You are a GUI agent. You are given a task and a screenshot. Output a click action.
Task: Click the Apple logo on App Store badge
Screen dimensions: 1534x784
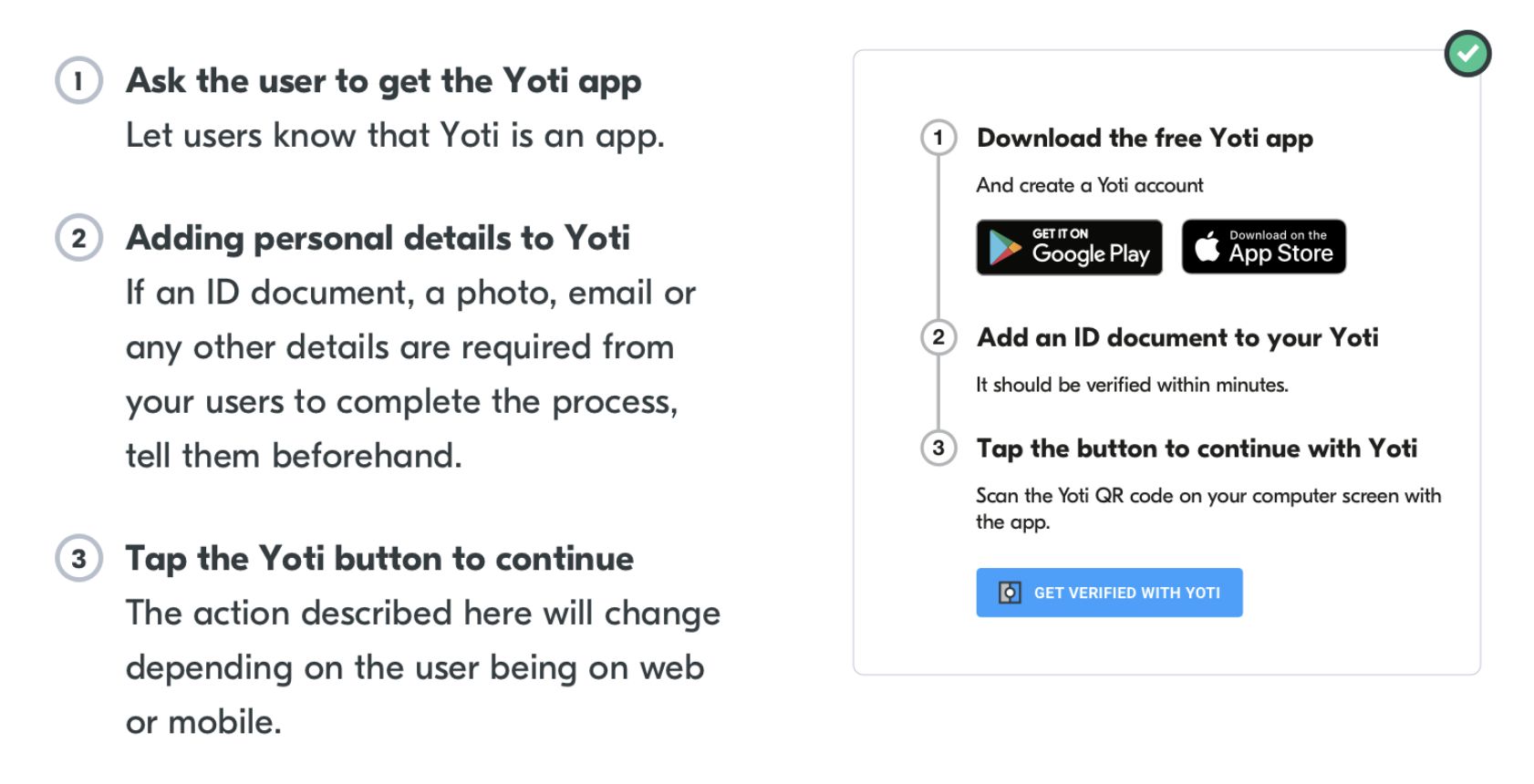tap(1208, 246)
